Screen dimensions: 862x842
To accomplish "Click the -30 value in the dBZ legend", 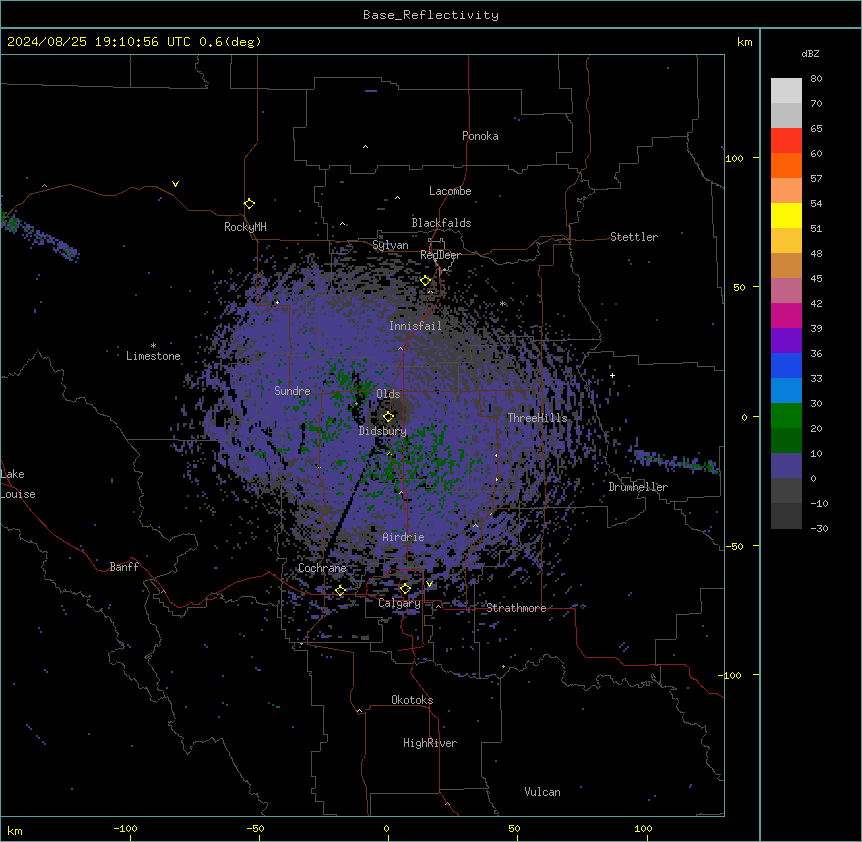I will point(819,529).
